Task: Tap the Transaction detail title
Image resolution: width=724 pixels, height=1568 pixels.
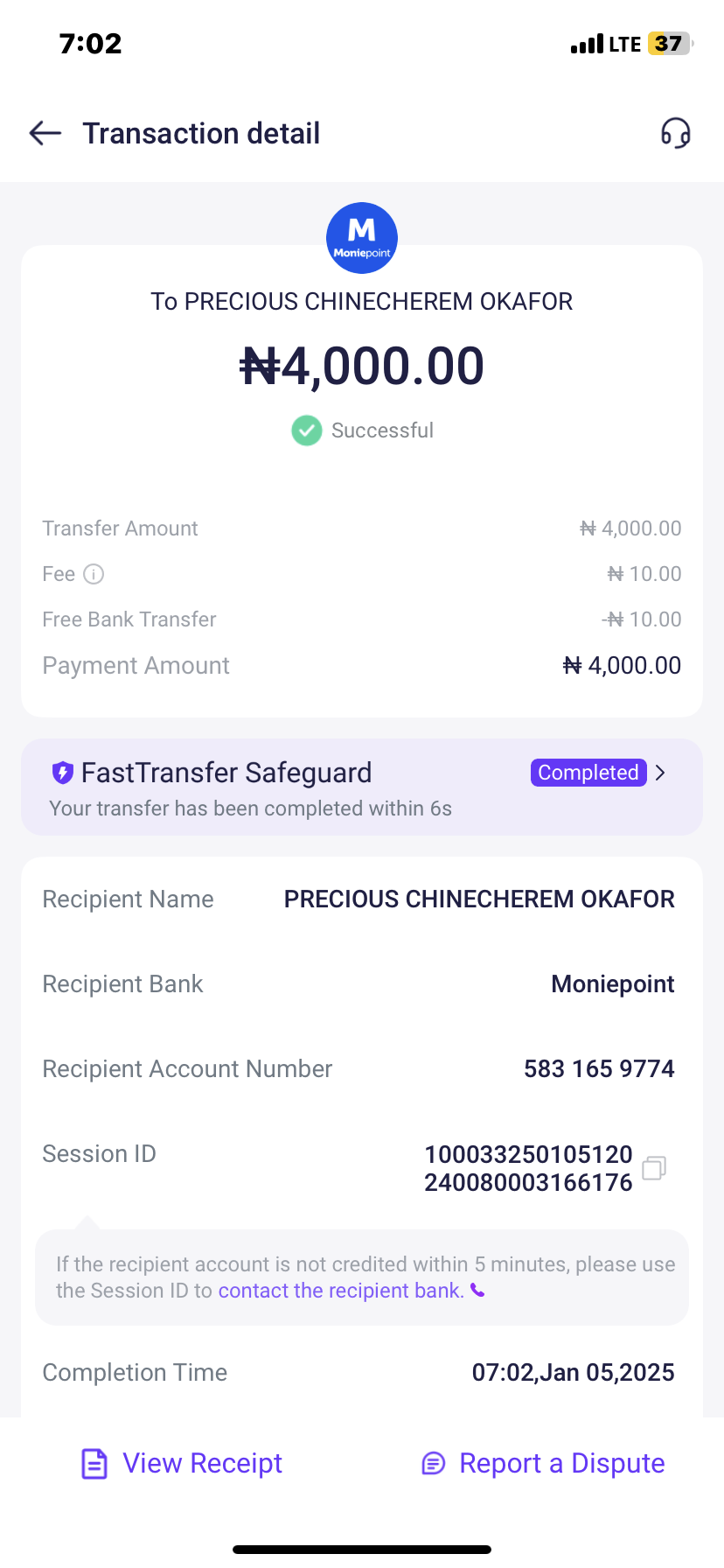Action: (201, 133)
